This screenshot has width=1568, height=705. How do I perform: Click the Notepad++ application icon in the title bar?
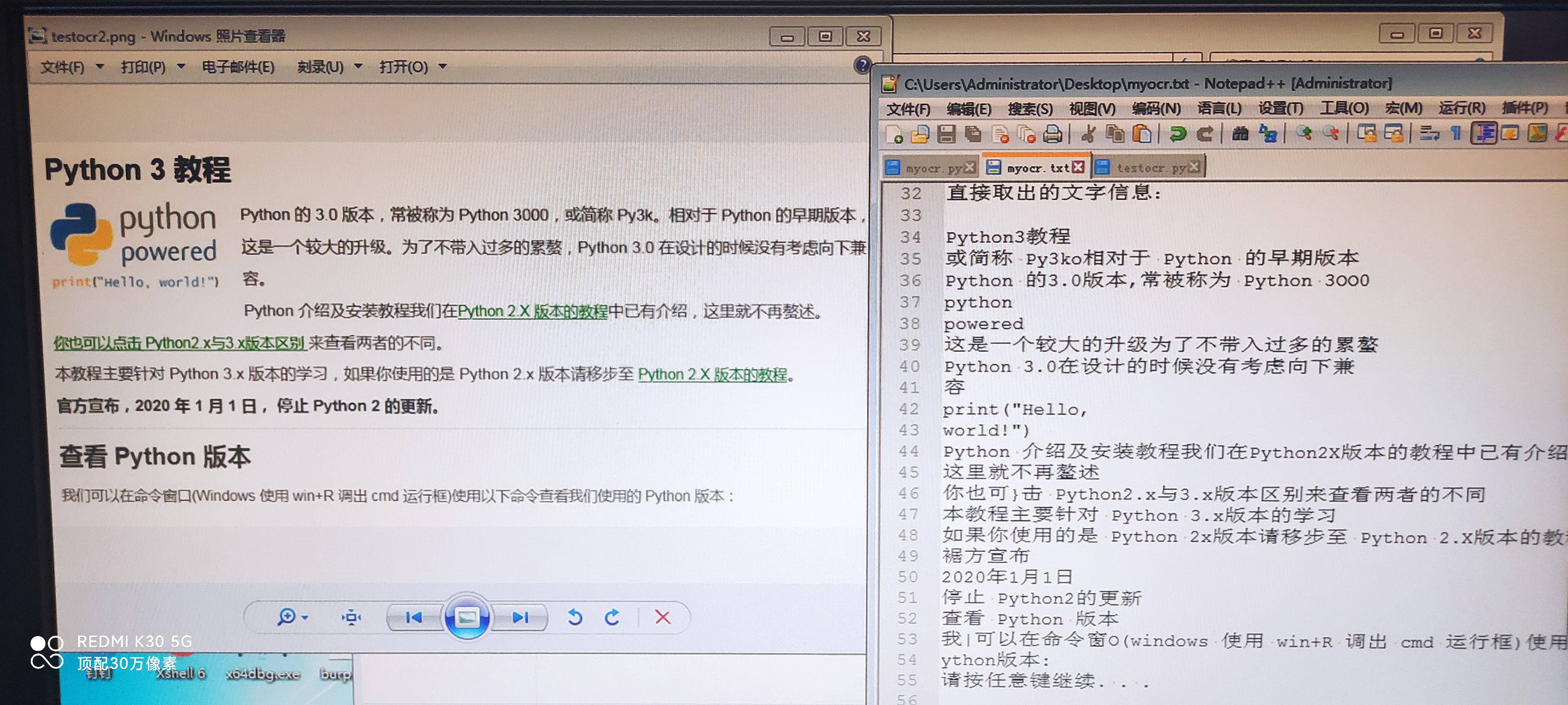pos(889,84)
